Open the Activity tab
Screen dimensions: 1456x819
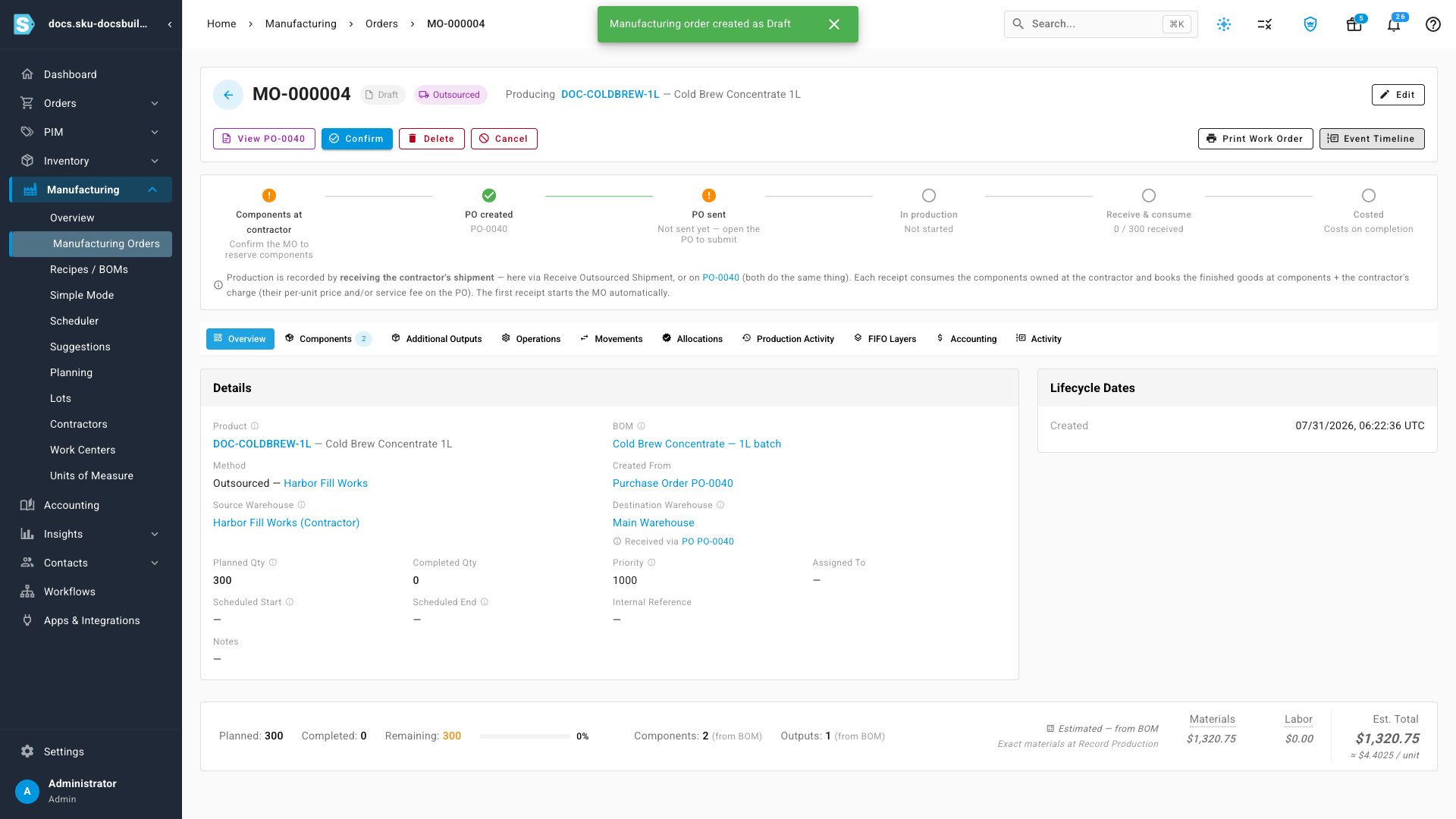1039,339
